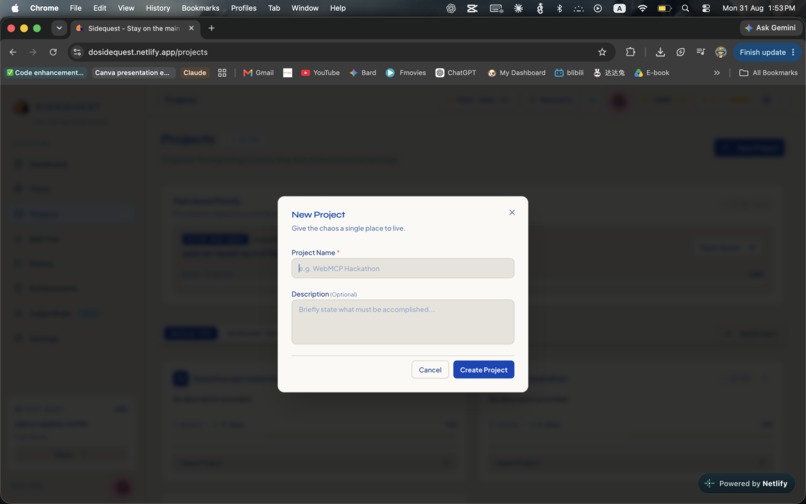Click the Ask Gemini button
The width and height of the screenshot is (806, 504).
tap(770, 28)
